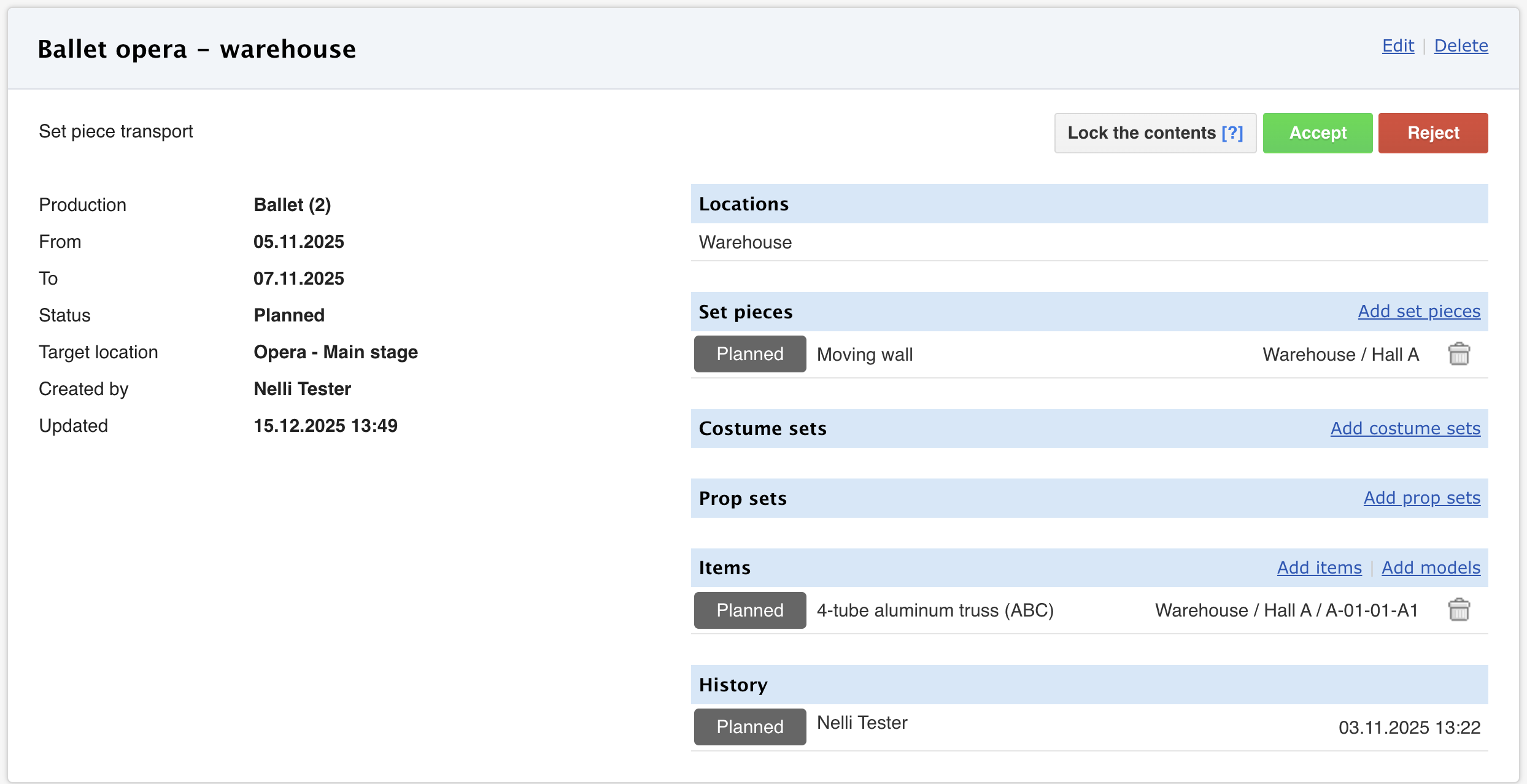Select 4-tube aluminum truss (ABC) entry

[x=935, y=610]
